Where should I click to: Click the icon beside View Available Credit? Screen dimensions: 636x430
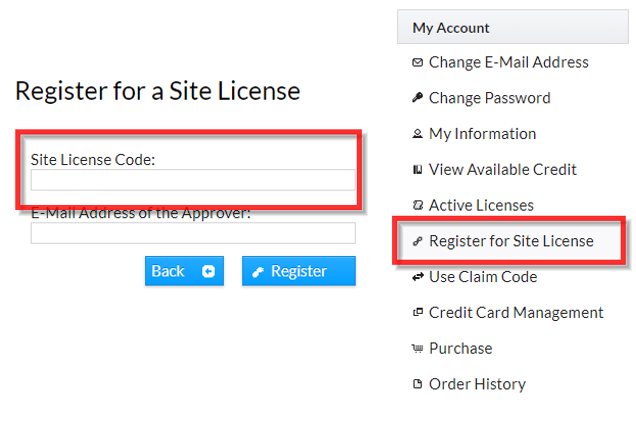coord(417,170)
